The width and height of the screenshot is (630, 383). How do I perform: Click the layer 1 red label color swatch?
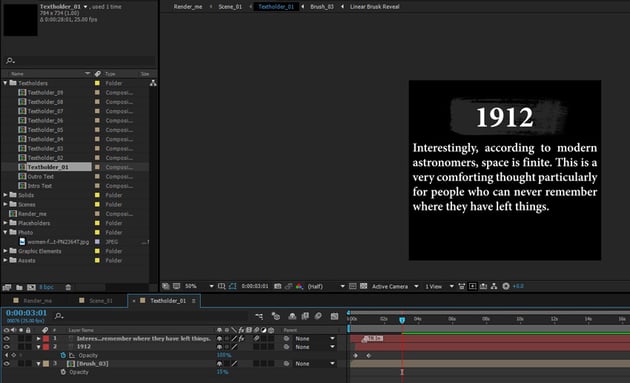(46, 338)
